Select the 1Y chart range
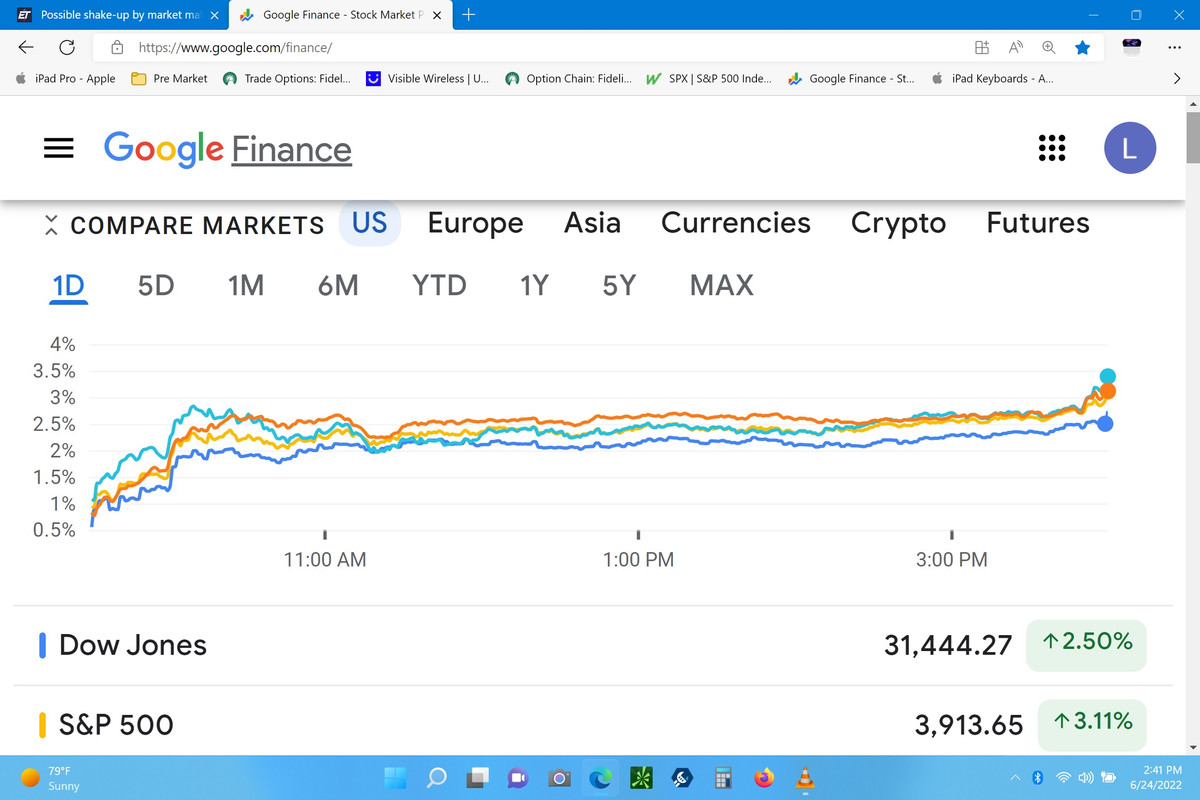Viewport: 1200px width, 800px height. coord(534,286)
